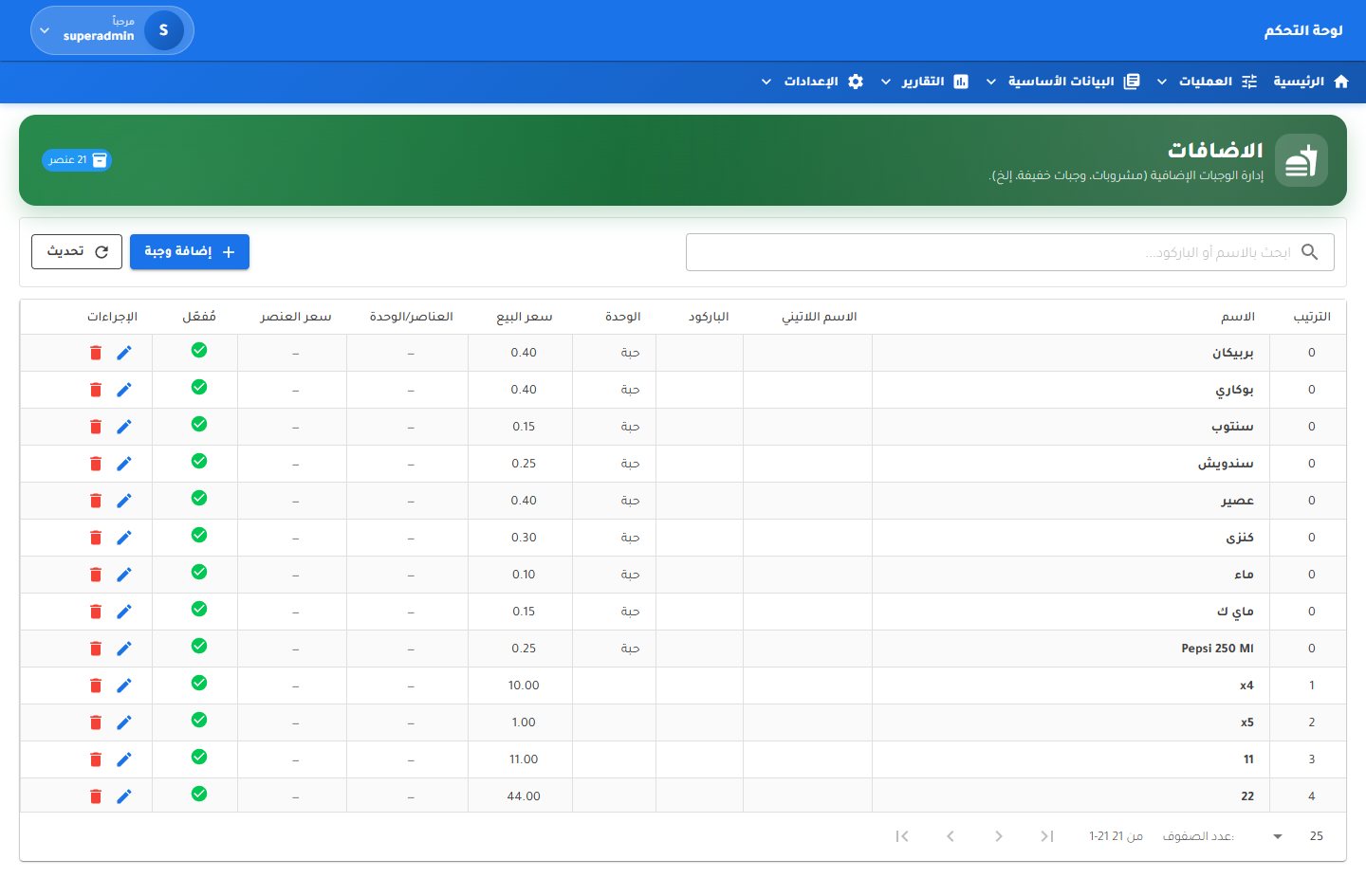Expand the الإعدادات settings menu
Screen dimensions: 1366x896
pos(812,82)
